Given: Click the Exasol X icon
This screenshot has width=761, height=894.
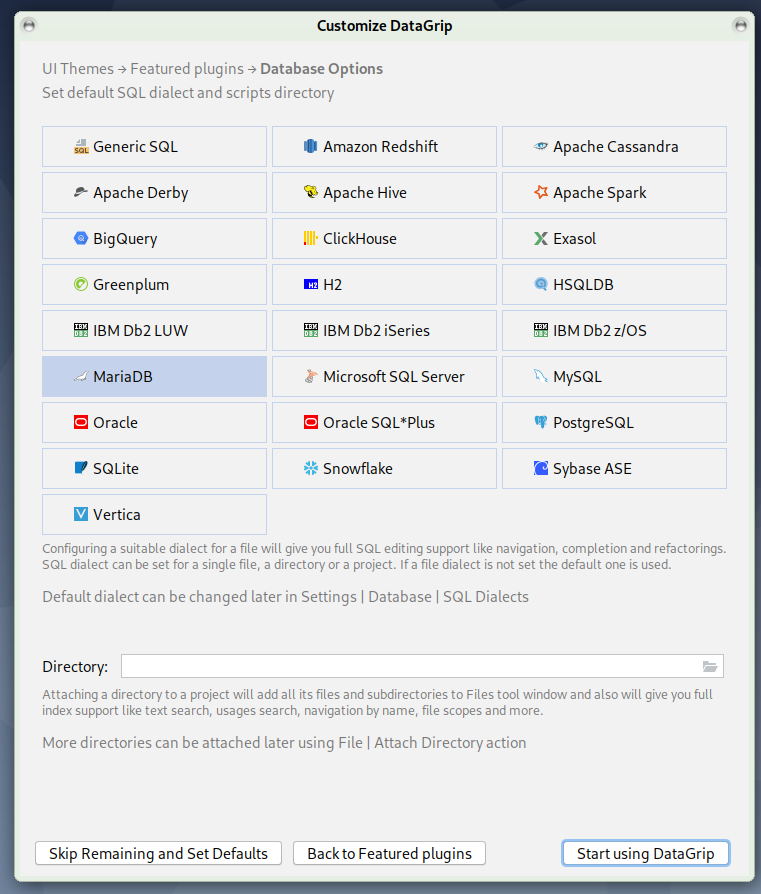Looking at the screenshot, I should point(540,238).
